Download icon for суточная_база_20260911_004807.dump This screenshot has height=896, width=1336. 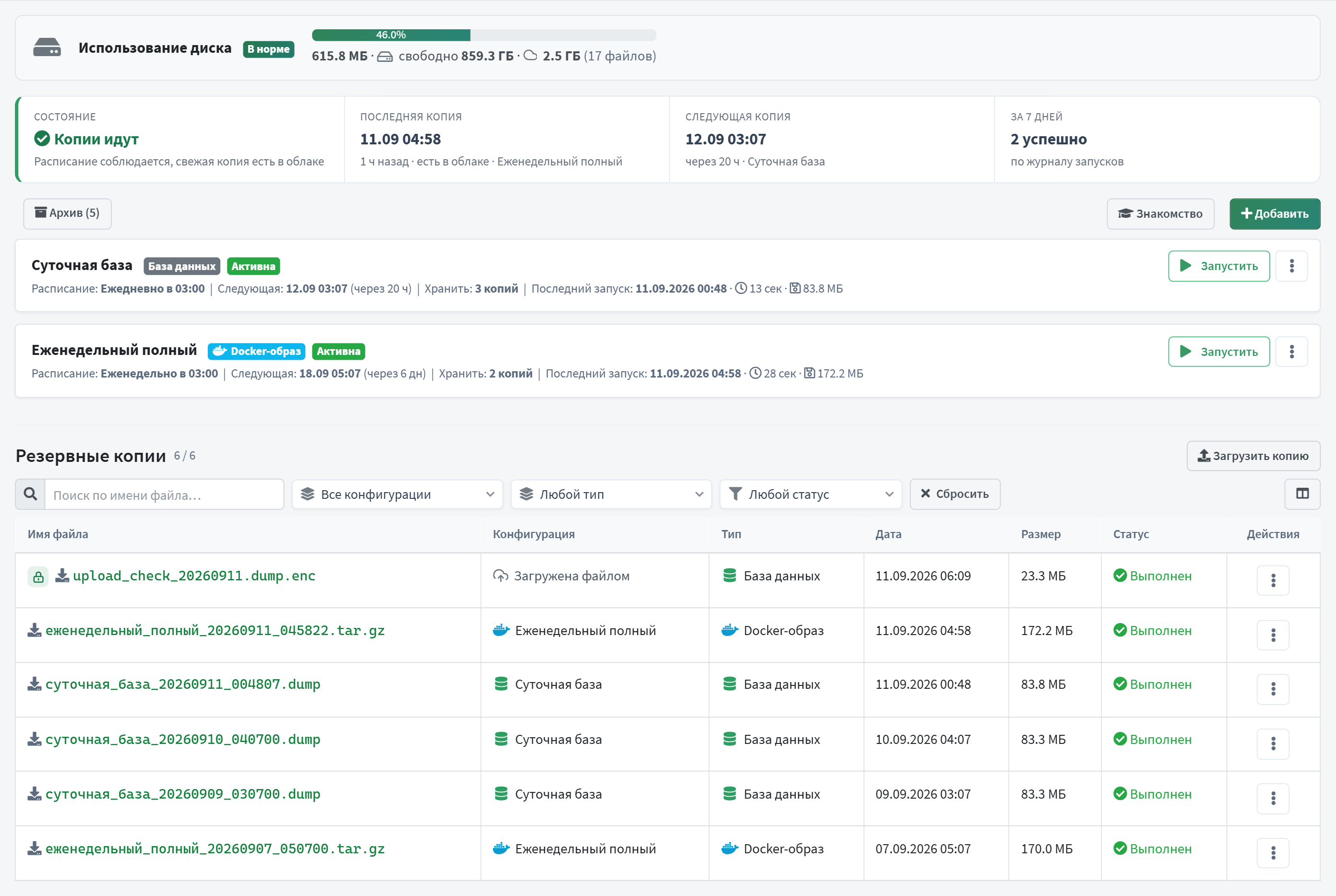34,684
